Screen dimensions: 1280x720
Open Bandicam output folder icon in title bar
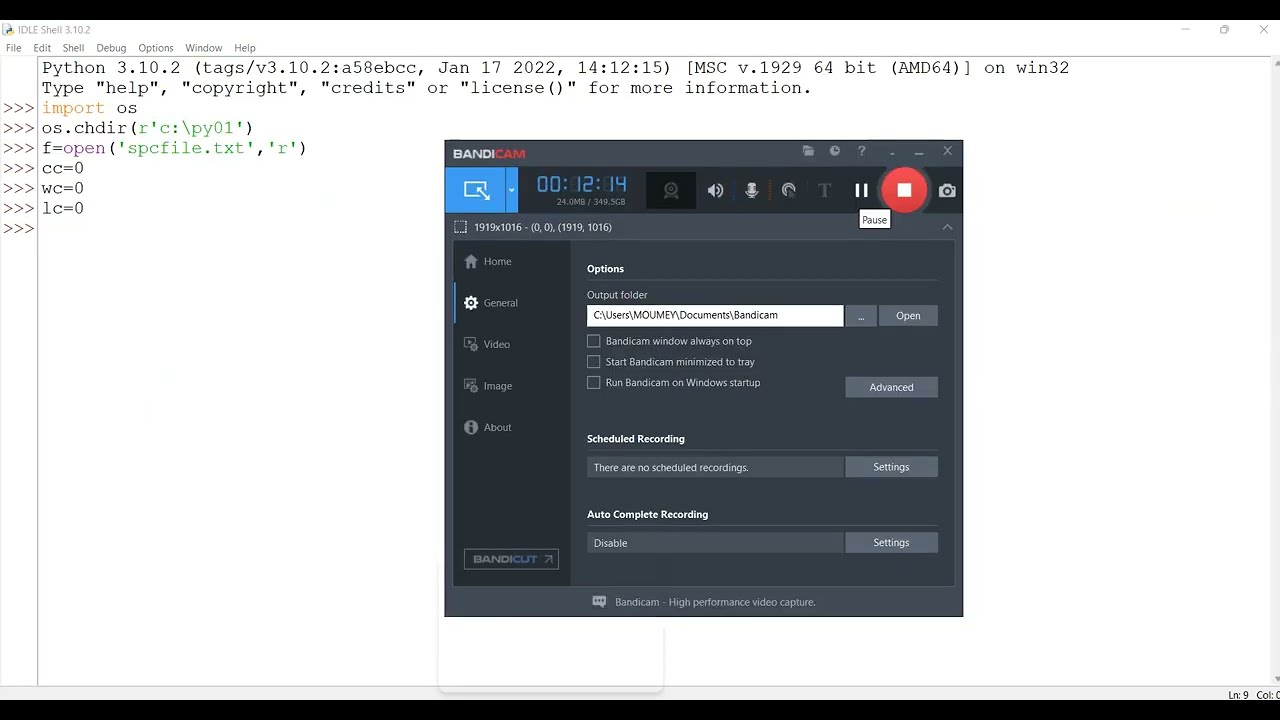coord(808,151)
